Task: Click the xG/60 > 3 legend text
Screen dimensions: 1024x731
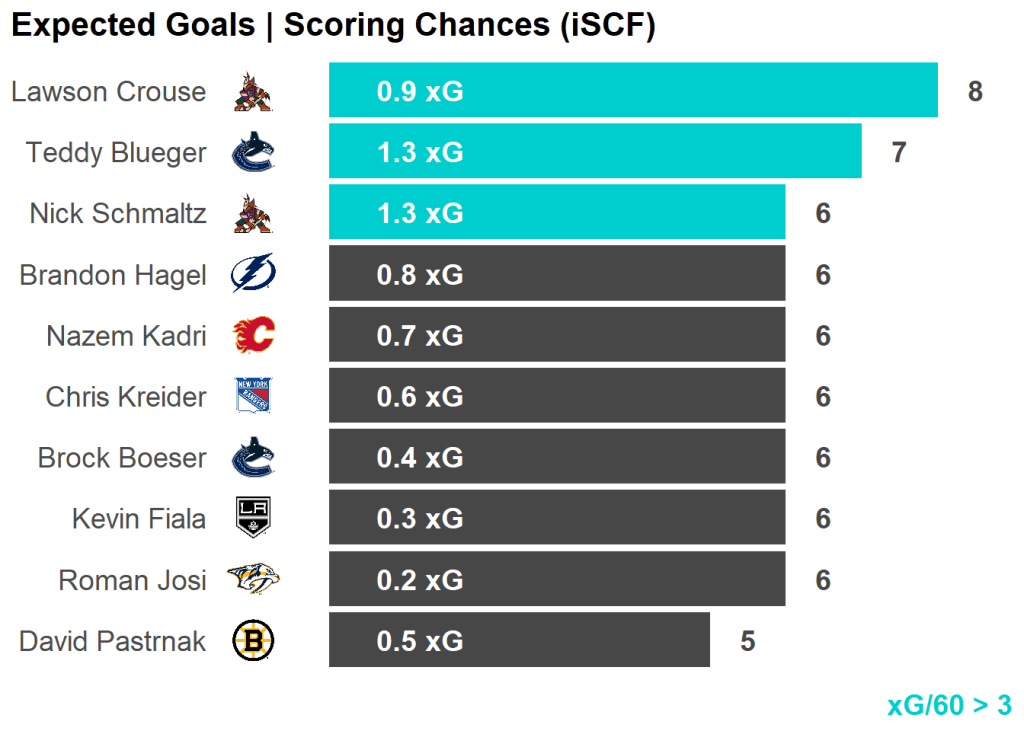Action: pyautogui.click(x=948, y=705)
